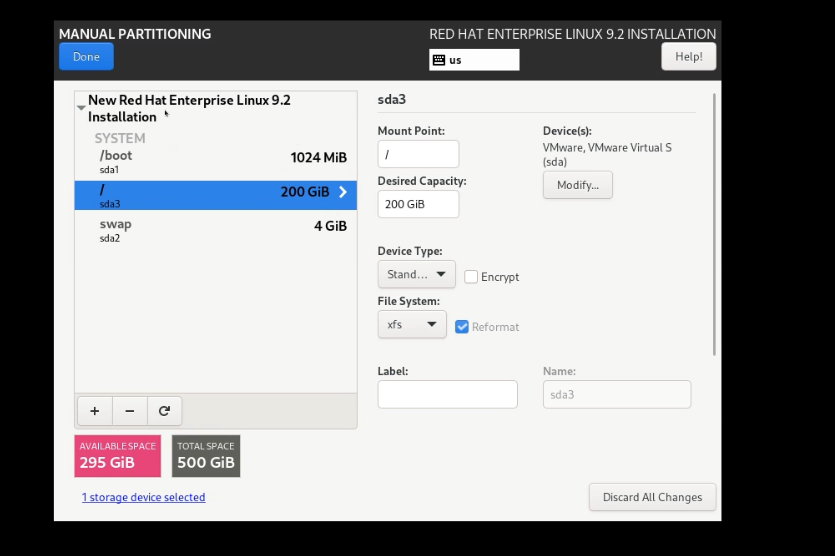Viewport: 835px width, 556px height.
Task: Click the plus icon to add a mount point
Action: pos(95,411)
